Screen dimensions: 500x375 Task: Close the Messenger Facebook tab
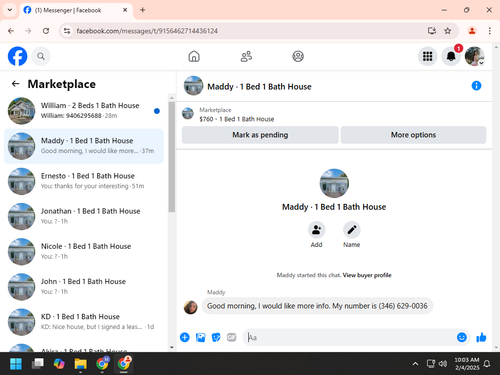[125, 10]
